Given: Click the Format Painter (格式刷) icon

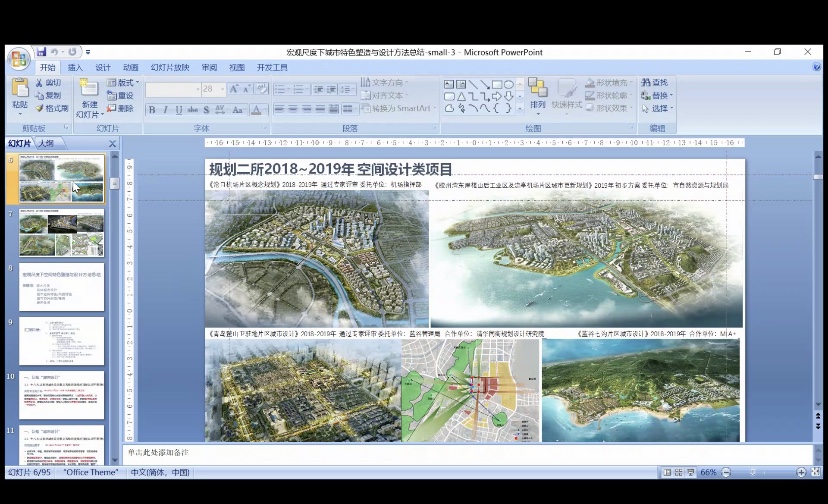Looking at the screenshot, I should click(x=52, y=108).
